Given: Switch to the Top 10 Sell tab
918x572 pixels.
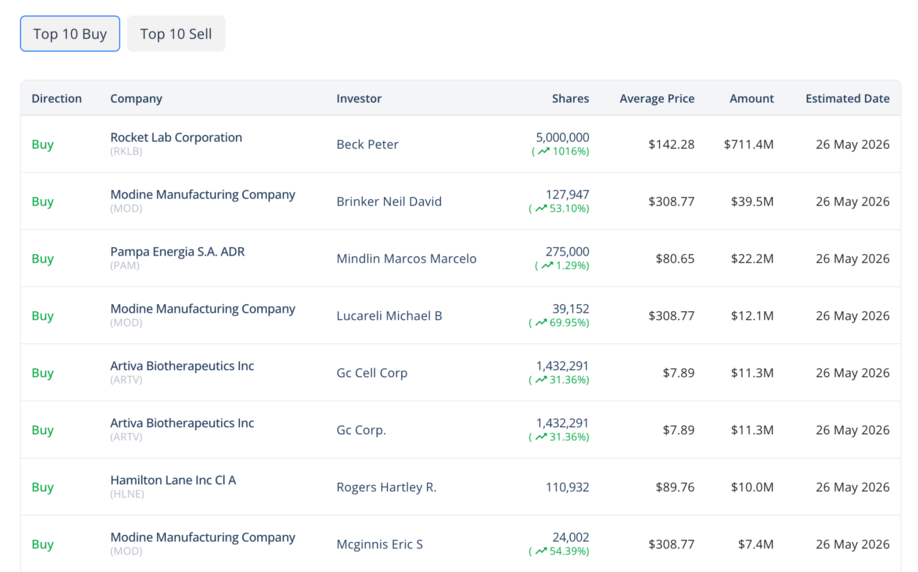Looking at the screenshot, I should click(176, 34).
